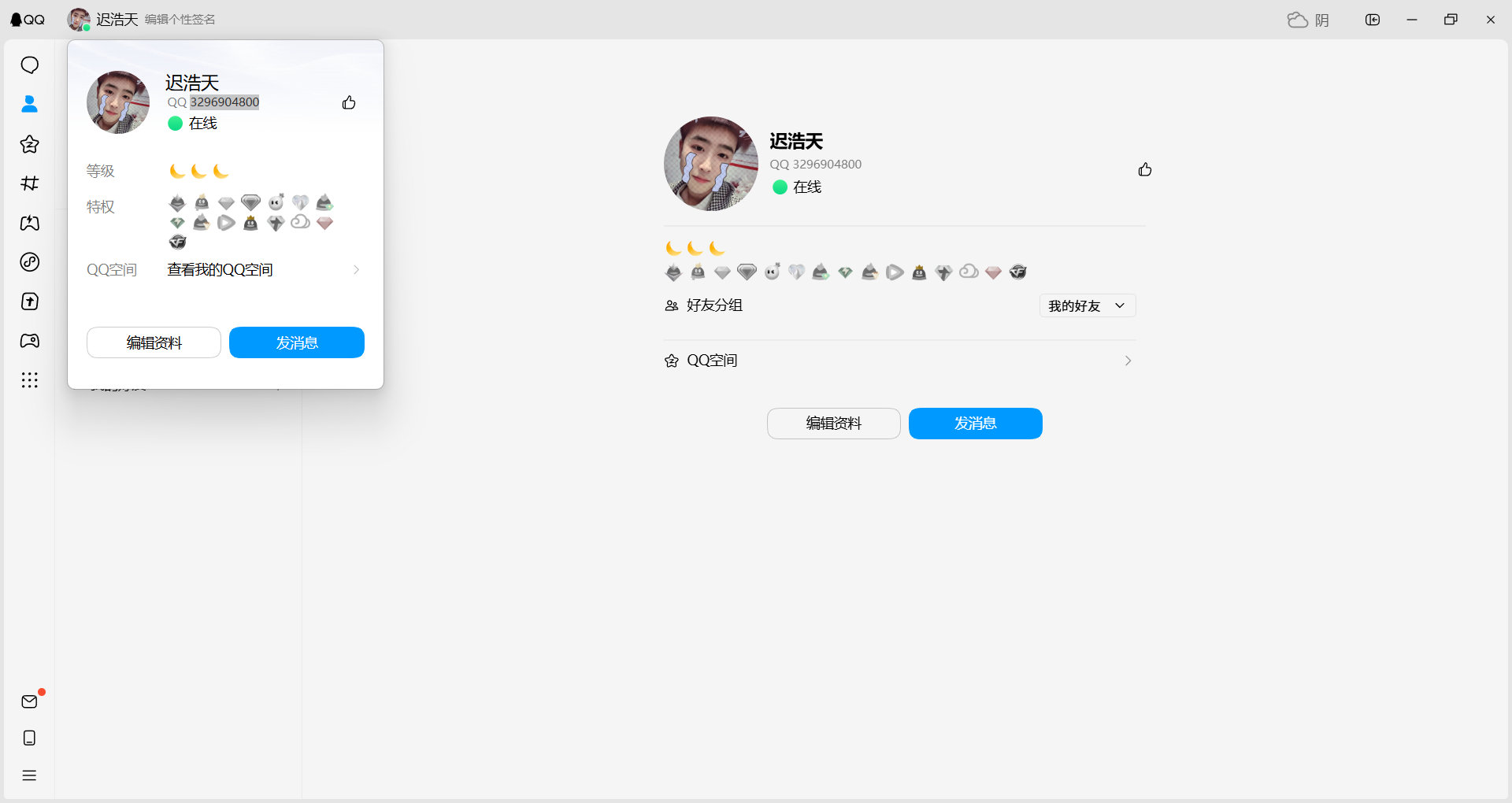
Task: Open the messages chat bubble in the sidebar
Action: click(30, 65)
